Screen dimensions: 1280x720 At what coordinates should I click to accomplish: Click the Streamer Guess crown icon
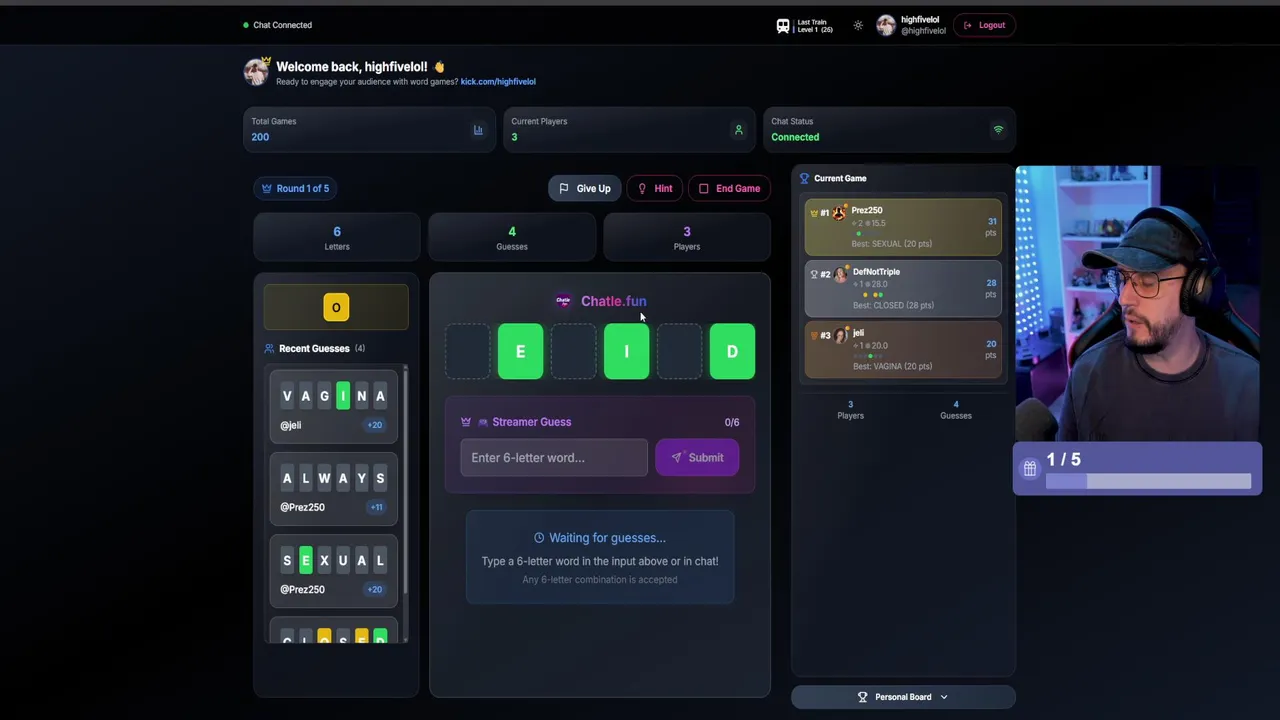click(465, 422)
